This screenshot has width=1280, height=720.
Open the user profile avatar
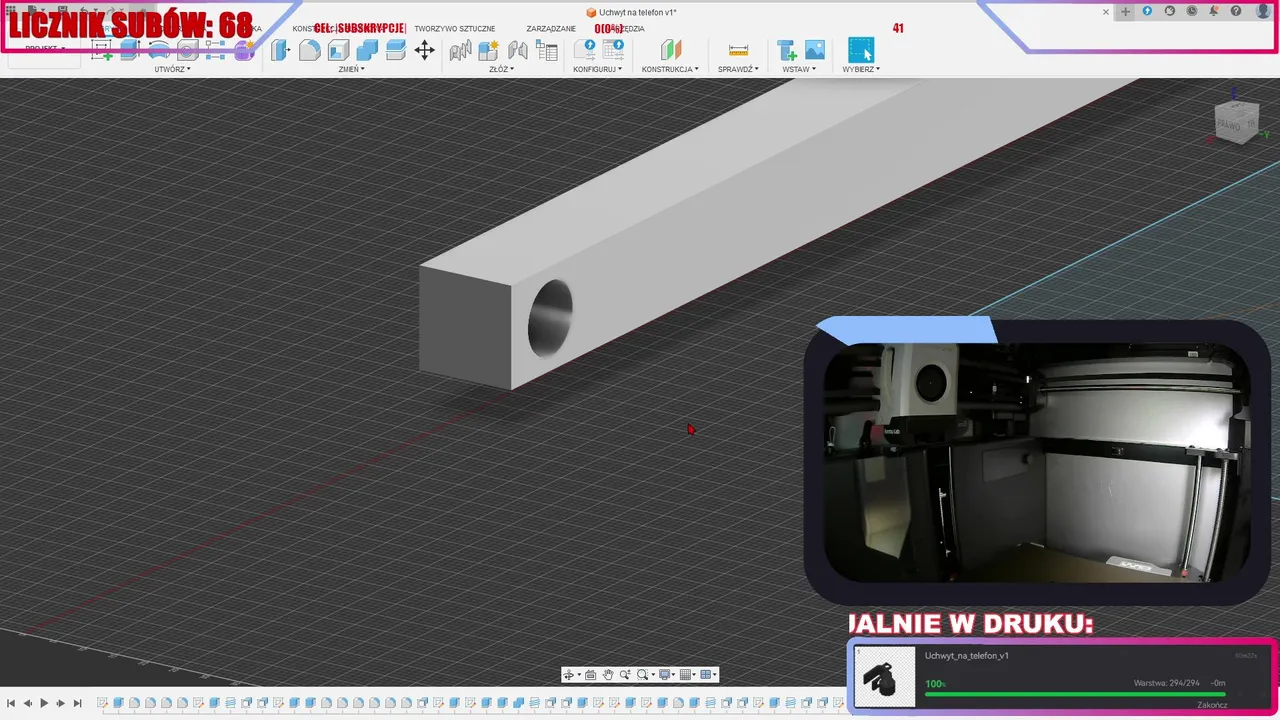point(1263,11)
